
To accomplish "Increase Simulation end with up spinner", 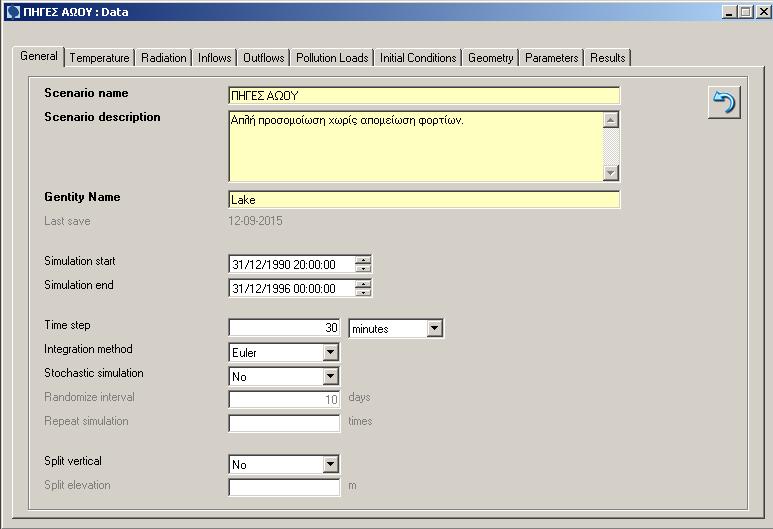I will [x=363, y=284].
